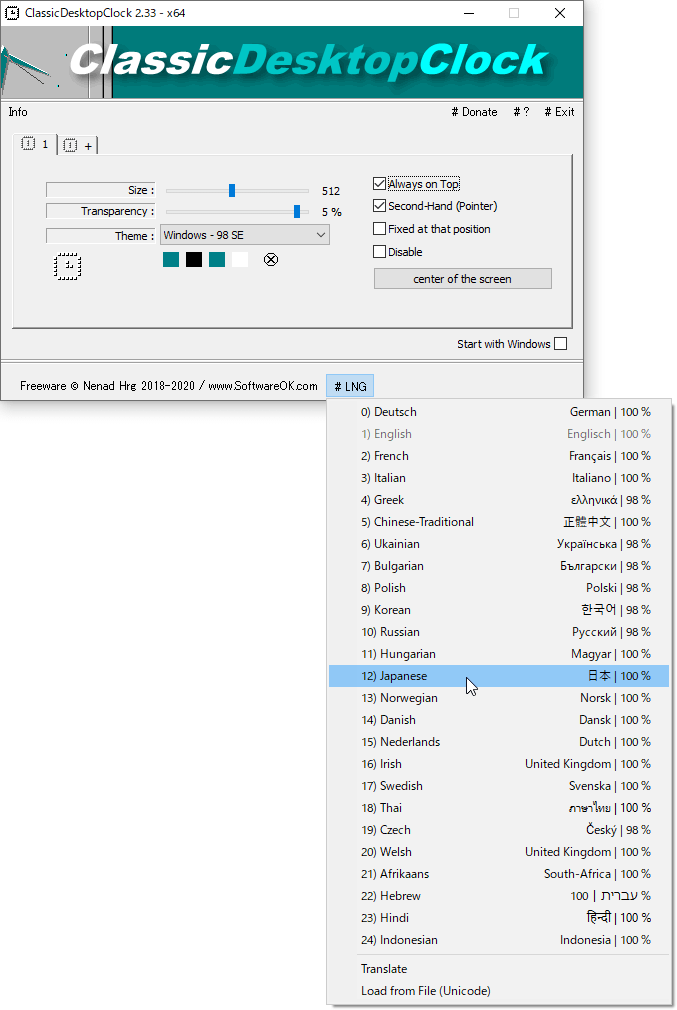Enable Start with Windows checkbox

(560, 344)
